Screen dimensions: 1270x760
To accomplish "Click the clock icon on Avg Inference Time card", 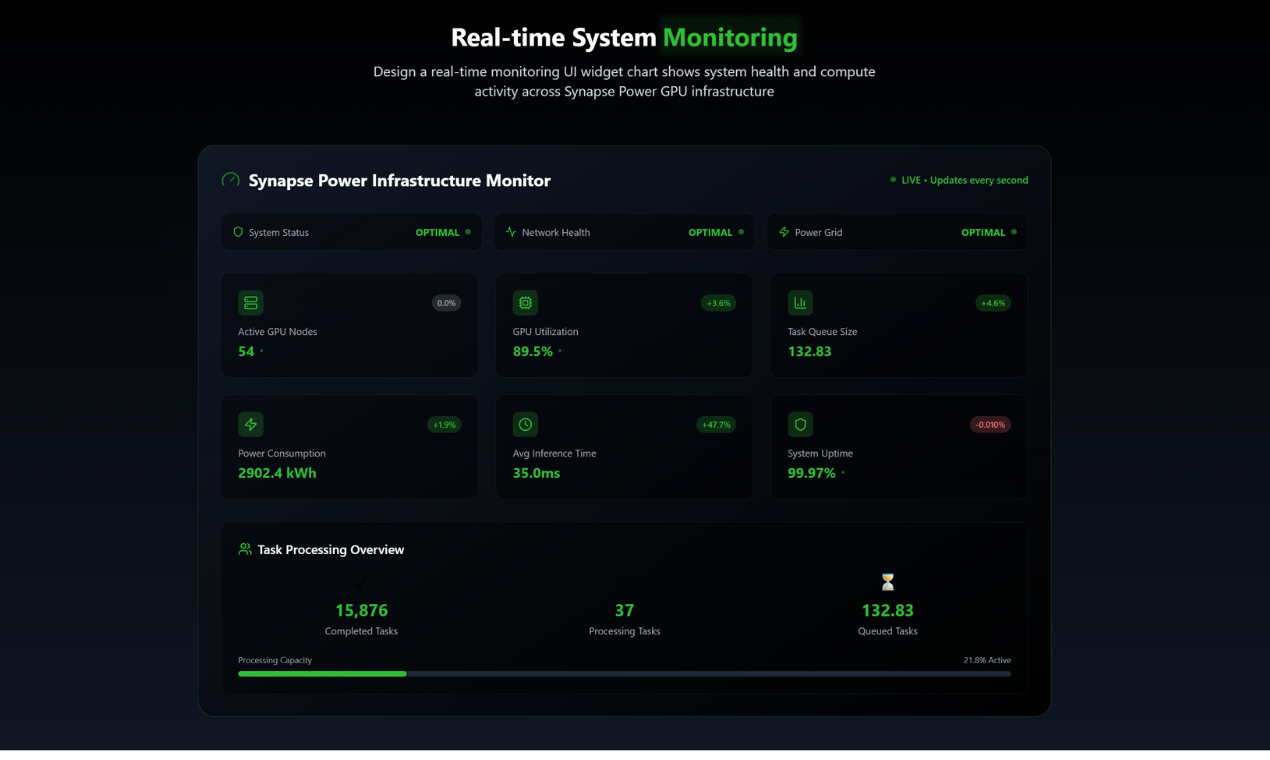I will (x=525, y=424).
